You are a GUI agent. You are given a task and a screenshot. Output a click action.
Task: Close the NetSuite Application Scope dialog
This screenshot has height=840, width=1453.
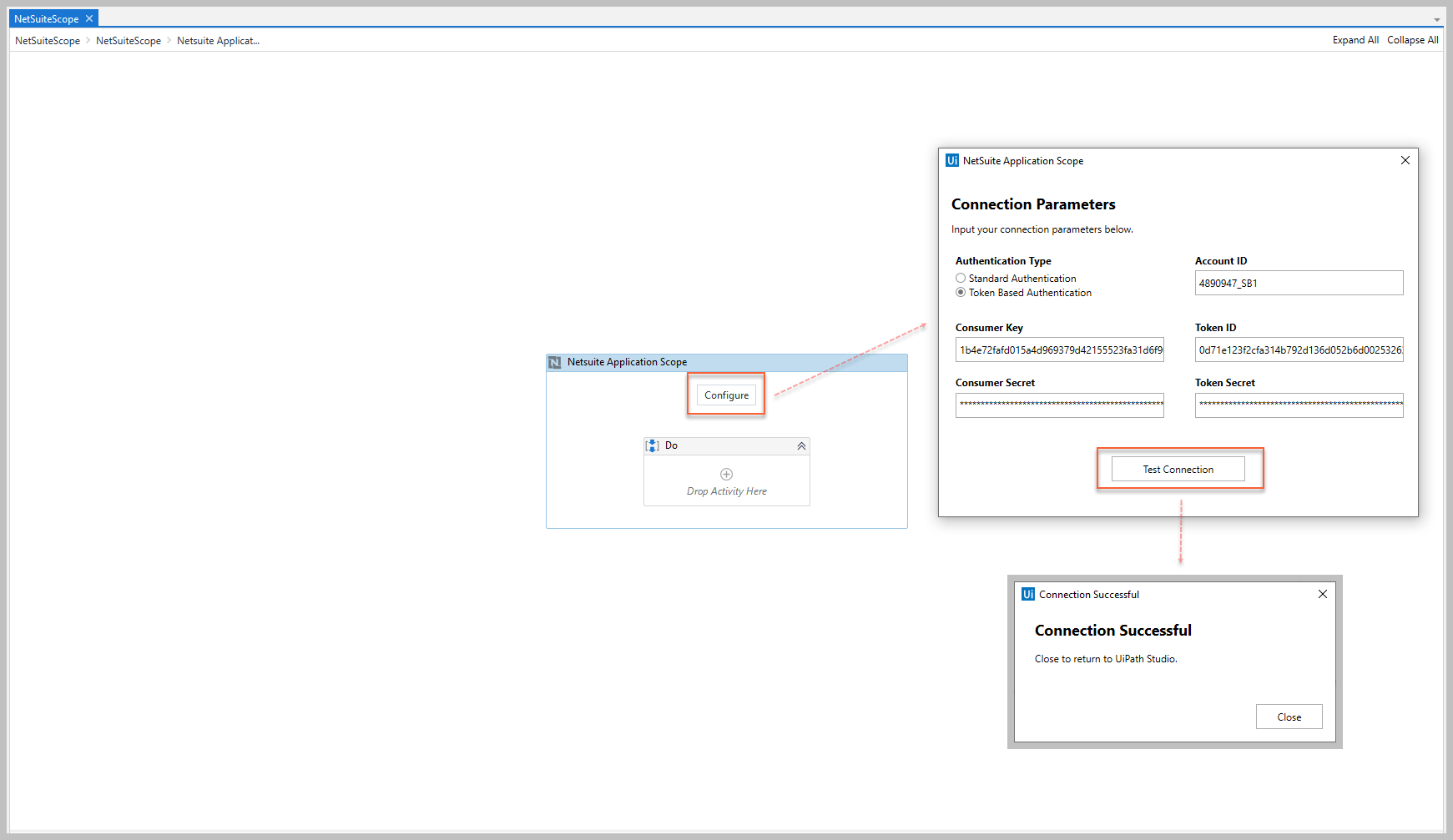click(1405, 160)
